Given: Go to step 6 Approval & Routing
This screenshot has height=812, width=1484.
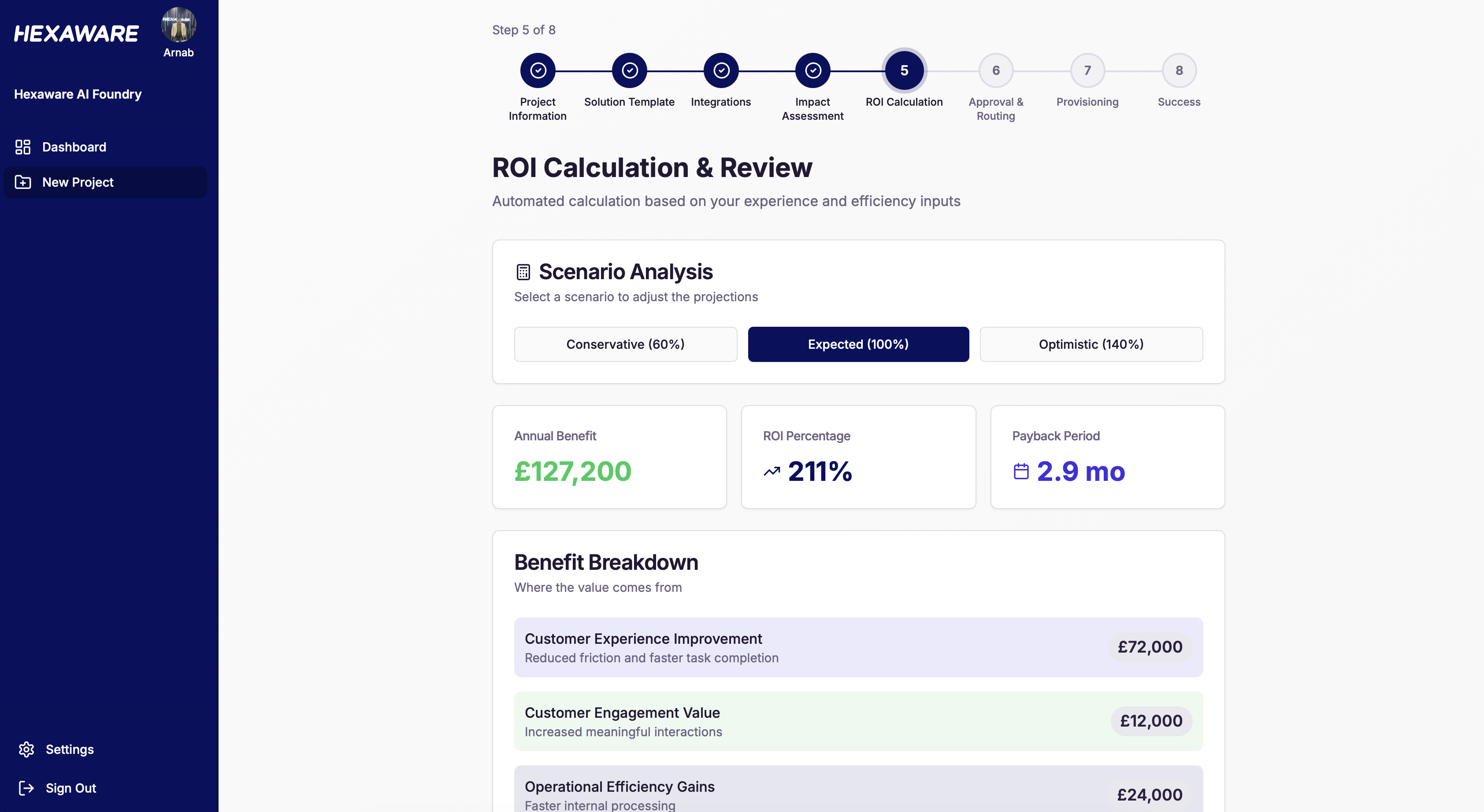Looking at the screenshot, I should pos(995,70).
